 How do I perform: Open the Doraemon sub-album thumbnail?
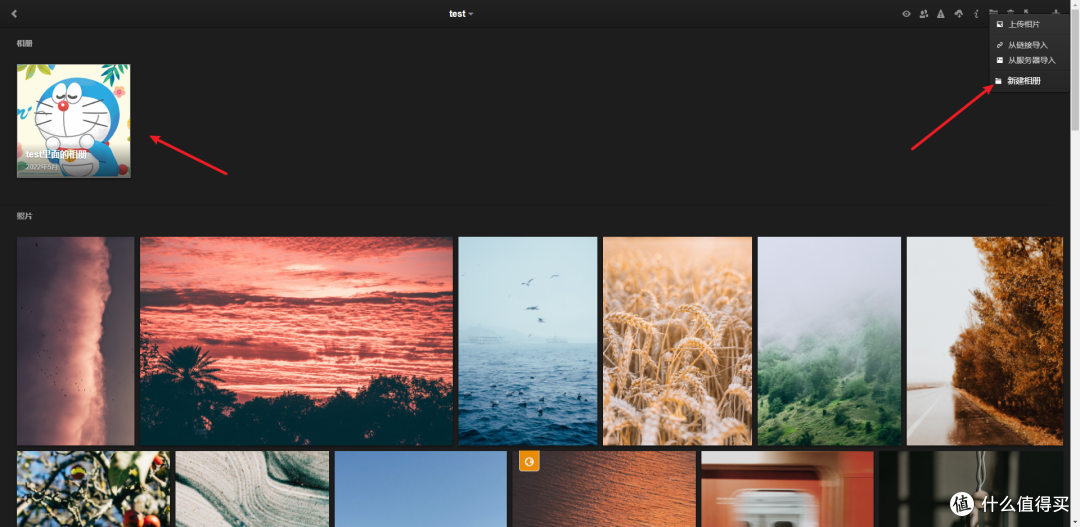(x=73, y=121)
